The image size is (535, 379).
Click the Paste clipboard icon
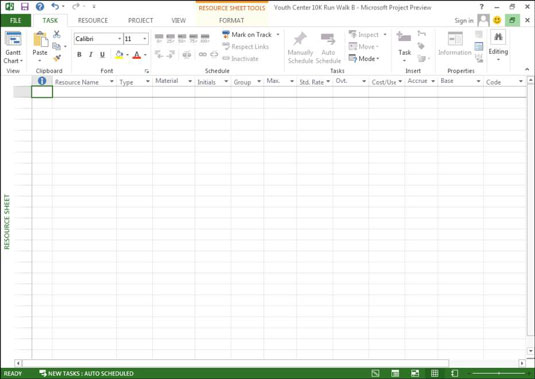tap(40, 39)
